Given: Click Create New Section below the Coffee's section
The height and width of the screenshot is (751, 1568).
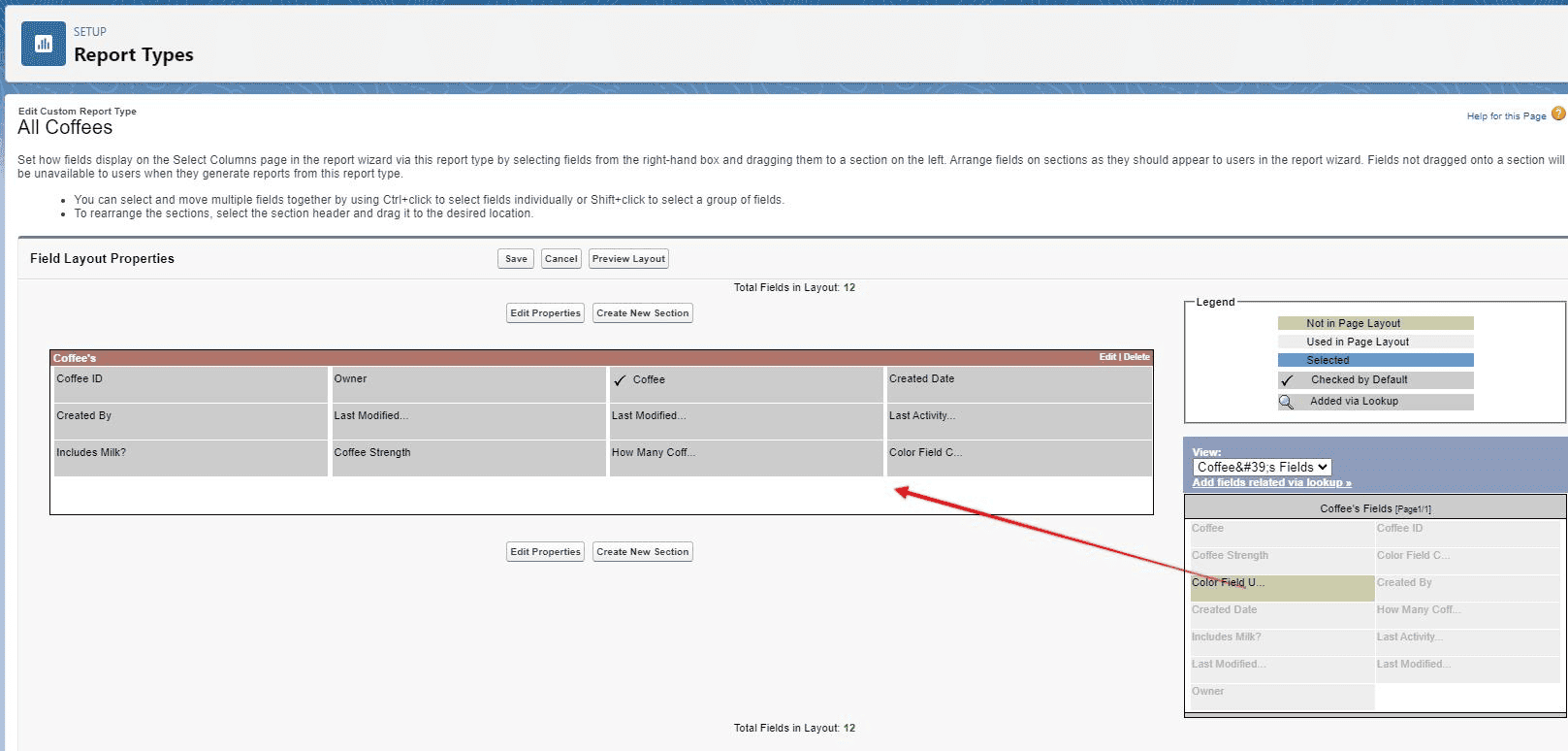Looking at the screenshot, I should pos(643,552).
